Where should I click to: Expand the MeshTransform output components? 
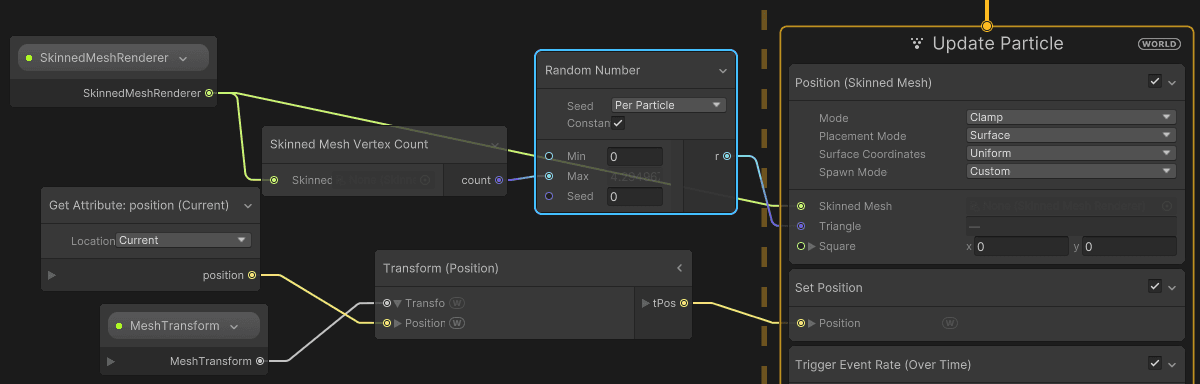tap(111, 361)
